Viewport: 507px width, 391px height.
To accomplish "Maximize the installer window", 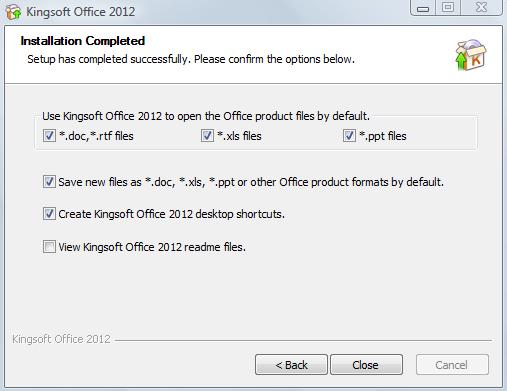I will pyautogui.click(x=448, y=8).
